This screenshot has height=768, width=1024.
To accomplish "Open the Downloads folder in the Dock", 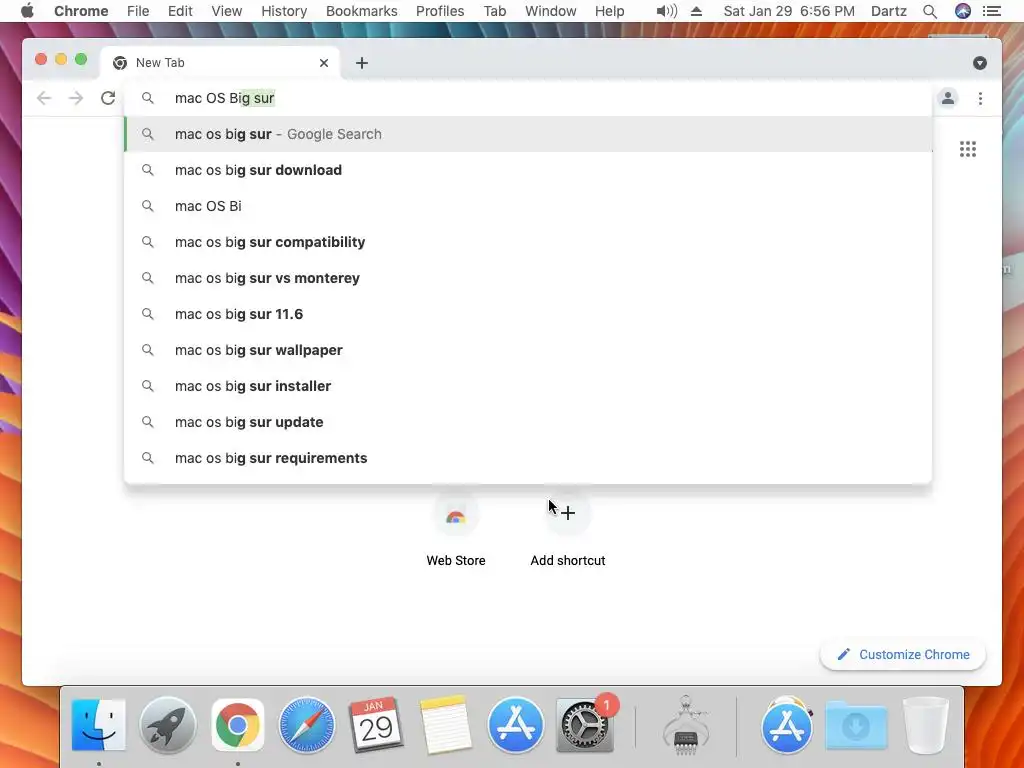I will [x=856, y=725].
